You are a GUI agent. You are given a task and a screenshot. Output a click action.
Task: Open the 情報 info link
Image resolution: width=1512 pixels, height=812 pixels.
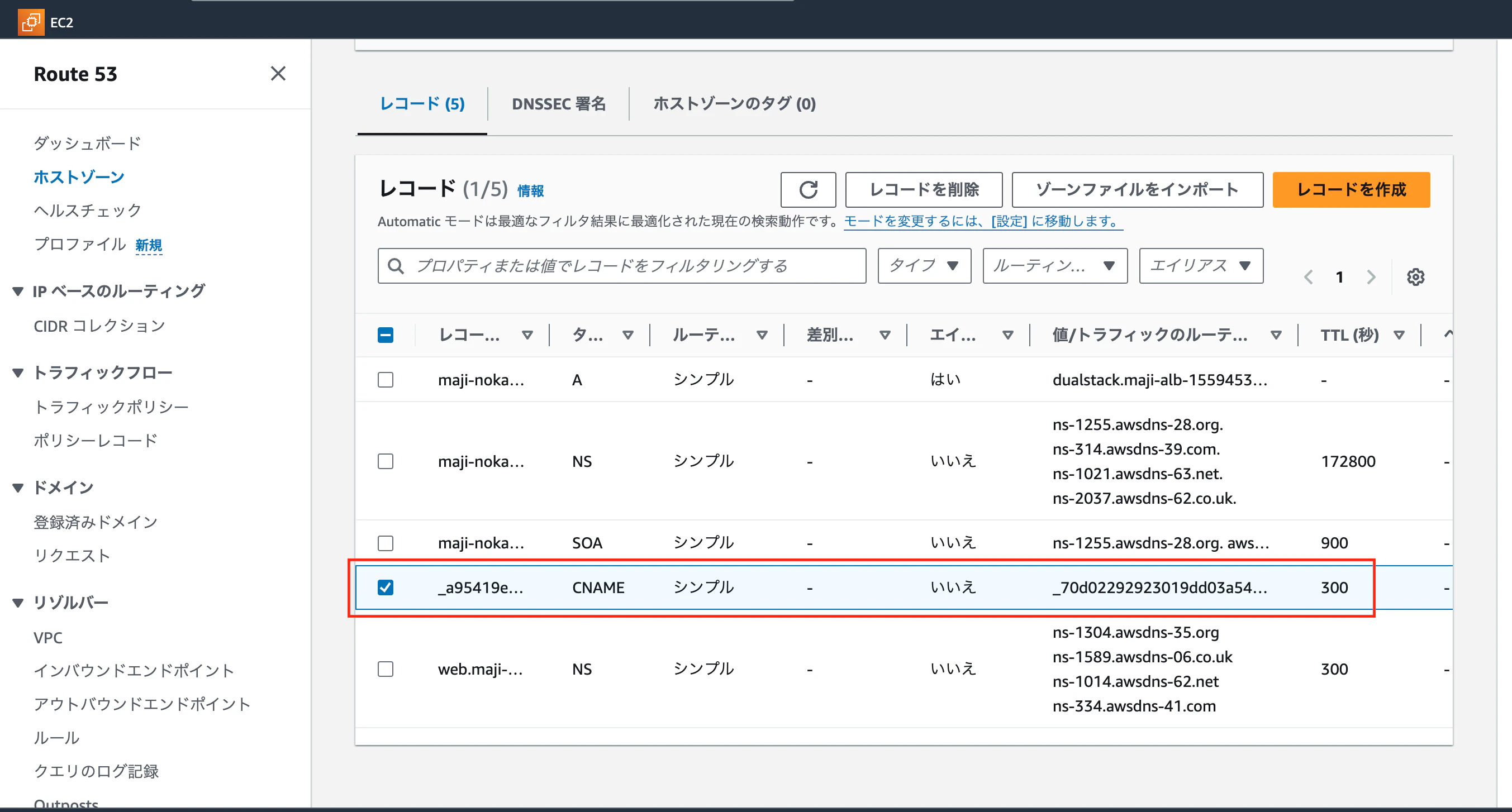point(530,190)
